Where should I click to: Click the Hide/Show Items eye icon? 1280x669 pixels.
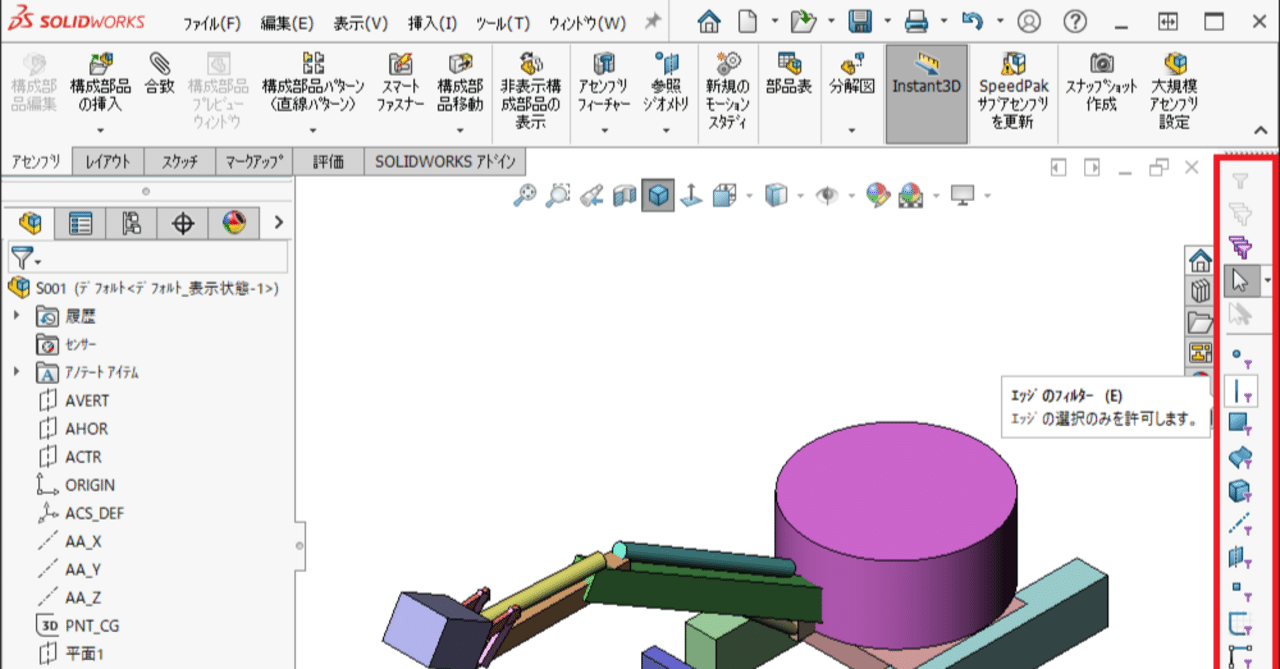pyautogui.click(x=827, y=195)
